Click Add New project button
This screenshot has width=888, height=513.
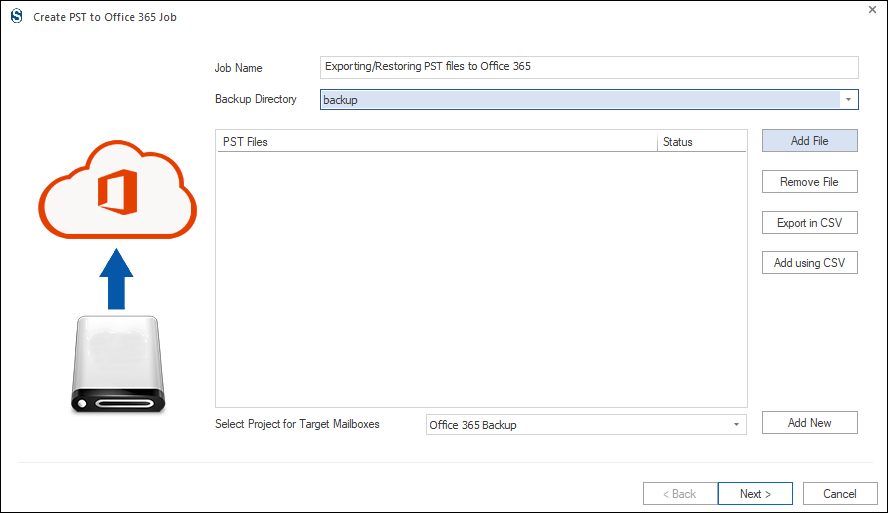point(809,422)
